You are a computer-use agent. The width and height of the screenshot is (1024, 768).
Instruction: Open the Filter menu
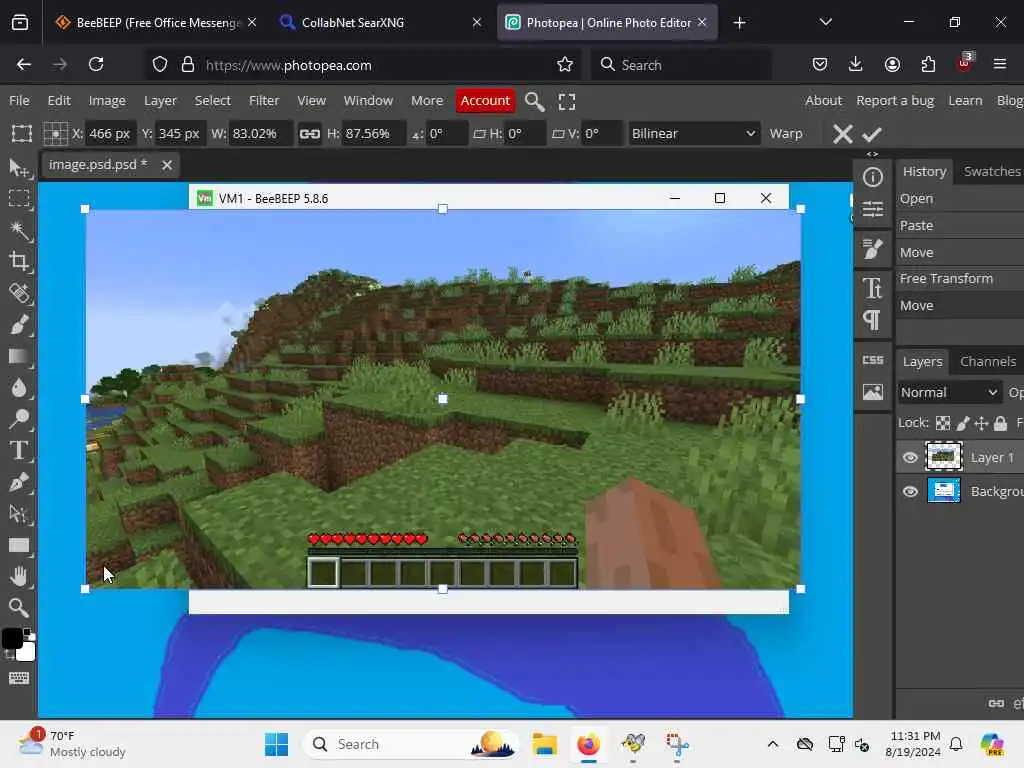pyautogui.click(x=264, y=101)
